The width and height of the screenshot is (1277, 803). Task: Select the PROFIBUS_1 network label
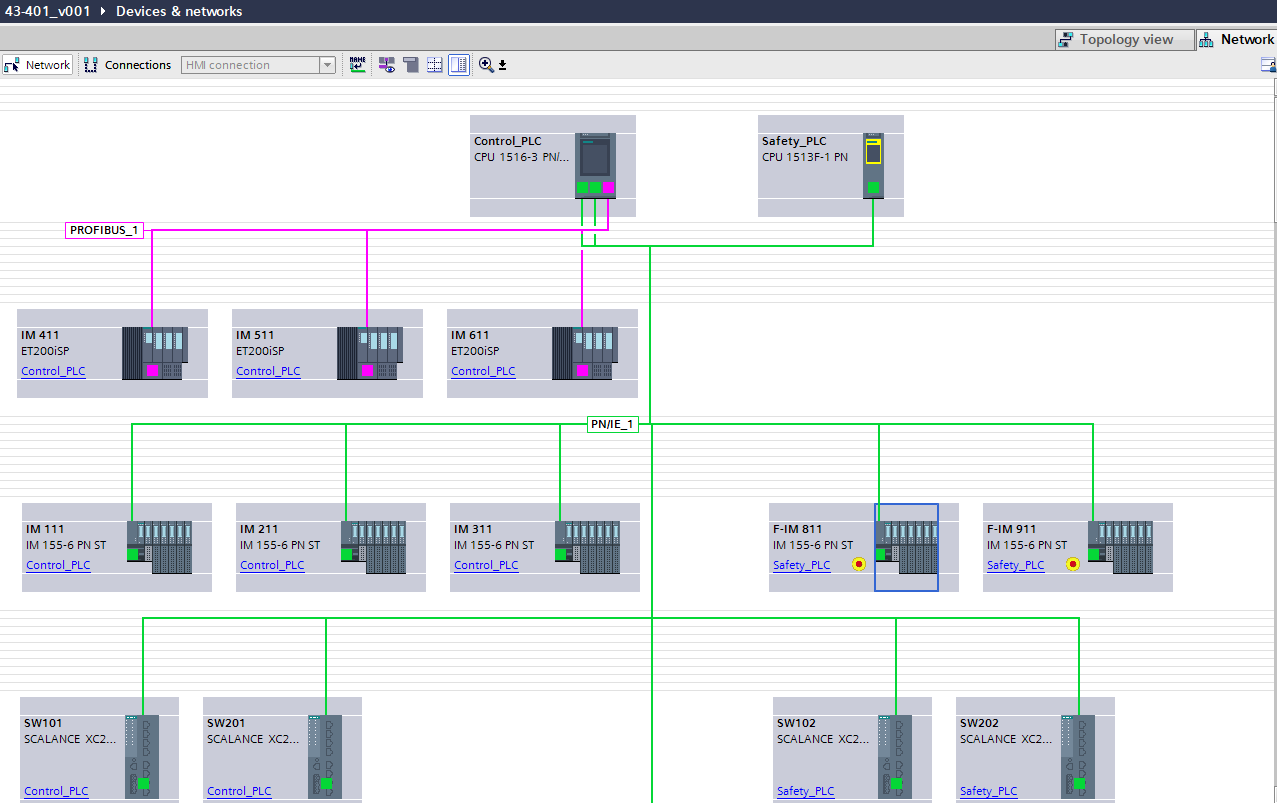tap(104, 230)
